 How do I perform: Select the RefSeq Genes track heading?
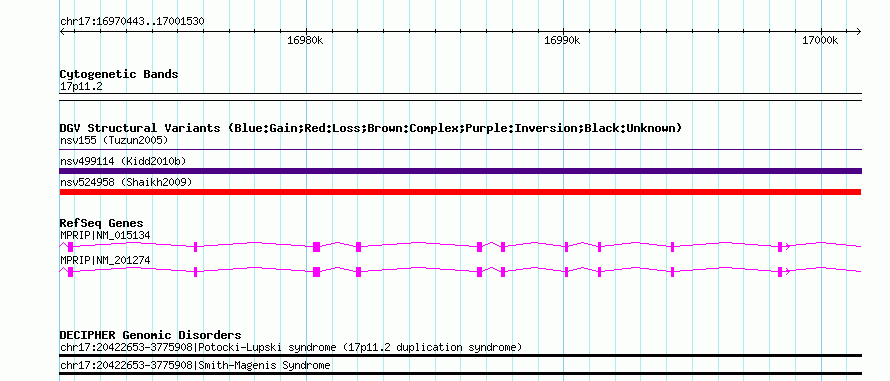pyautogui.click(x=102, y=223)
